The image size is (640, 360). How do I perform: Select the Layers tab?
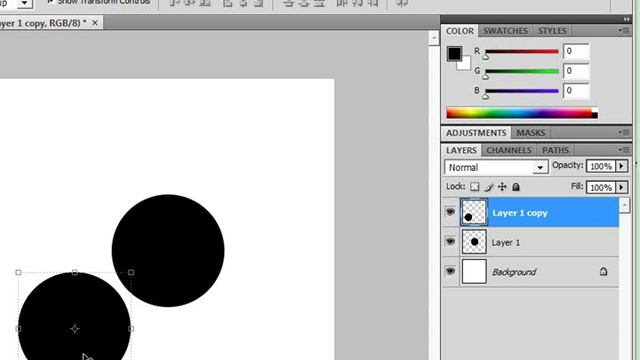point(461,150)
